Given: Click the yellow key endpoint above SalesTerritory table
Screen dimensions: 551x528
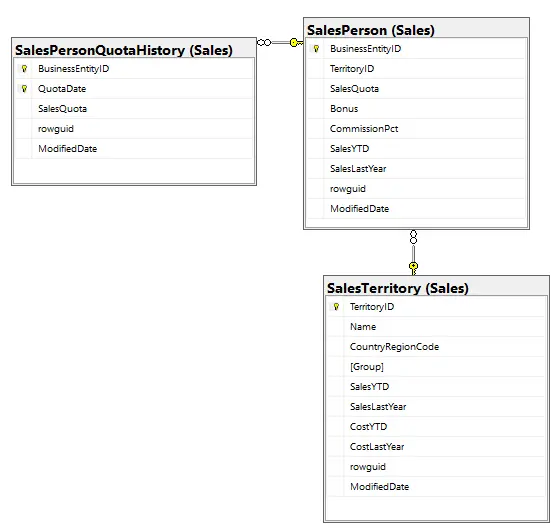Looking at the screenshot, I should click(414, 268).
